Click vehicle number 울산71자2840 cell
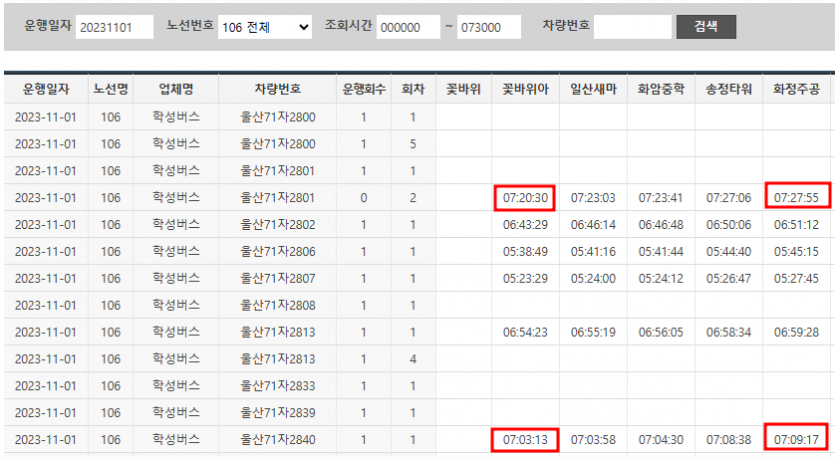This screenshot has width=835, height=459. point(278,438)
